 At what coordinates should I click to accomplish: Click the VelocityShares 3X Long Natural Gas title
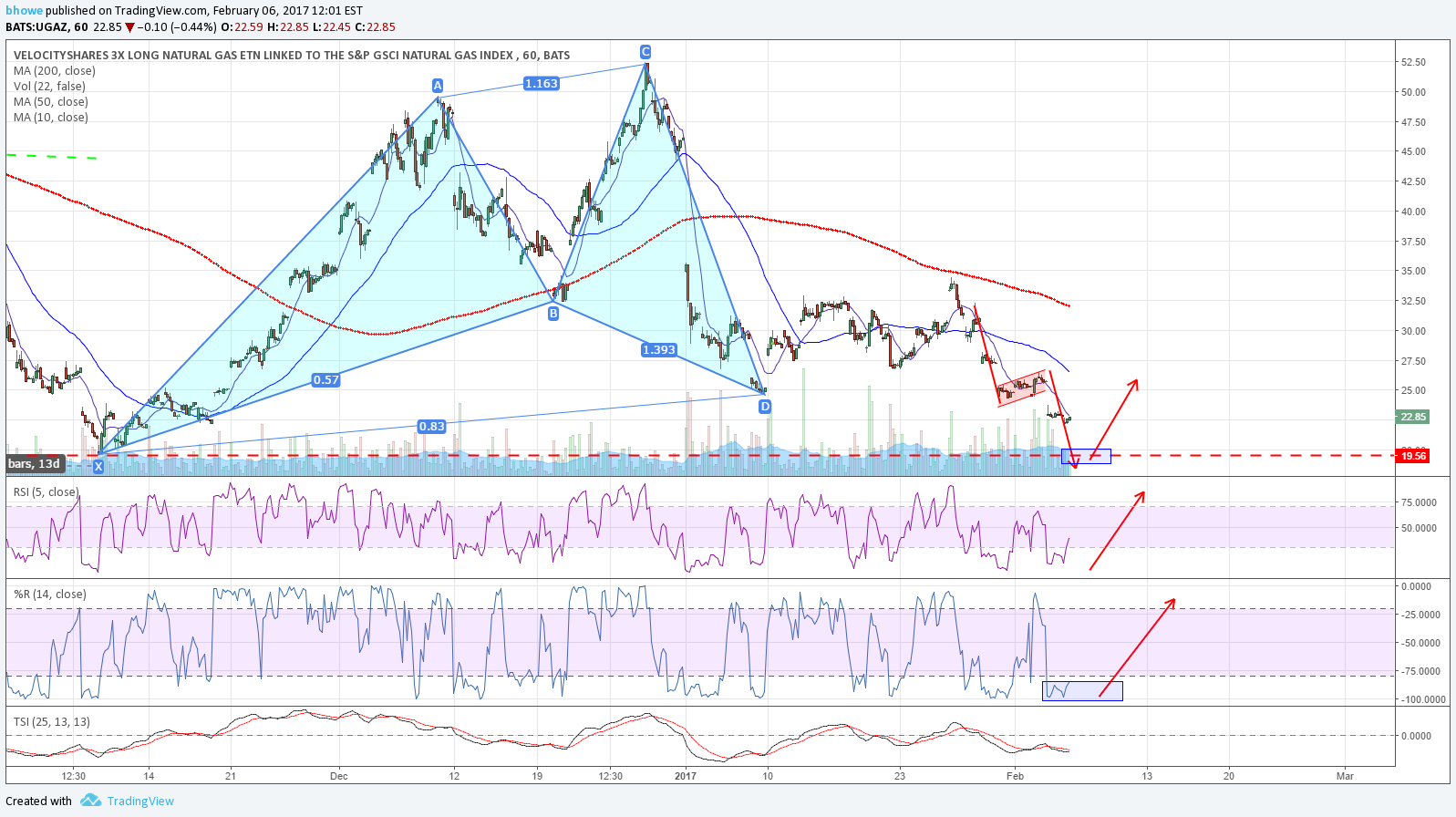coord(292,56)
